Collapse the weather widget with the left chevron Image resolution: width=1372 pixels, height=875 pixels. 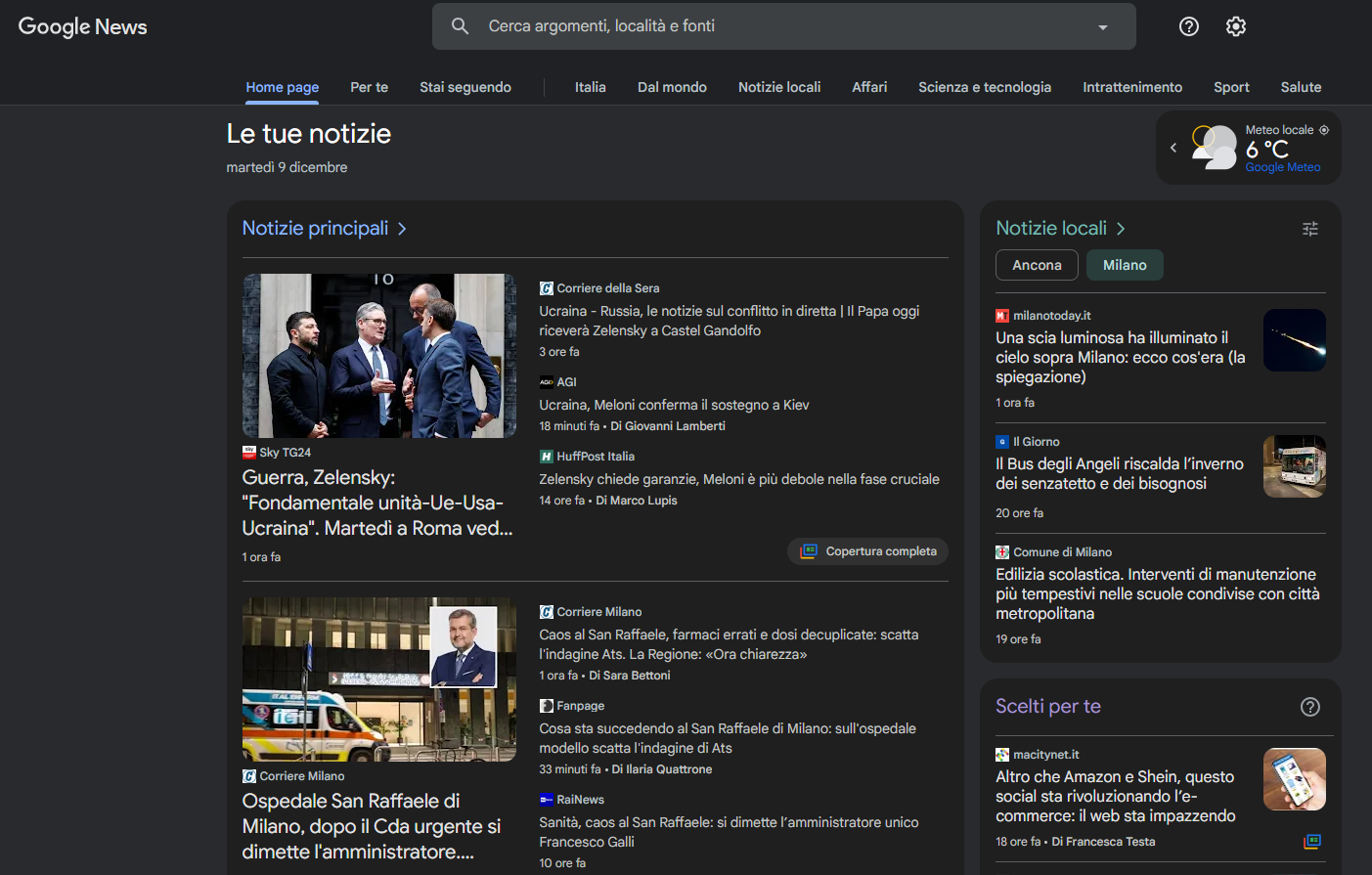coord(1173,148)
